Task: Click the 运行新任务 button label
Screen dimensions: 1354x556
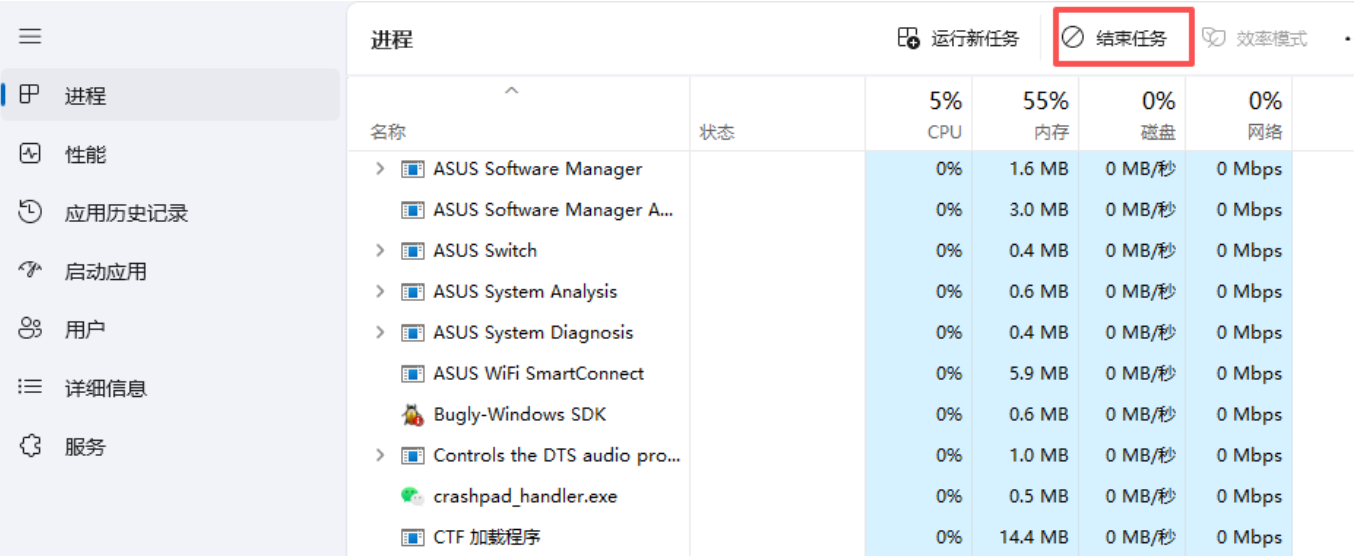Action: [x=976, y=39]
